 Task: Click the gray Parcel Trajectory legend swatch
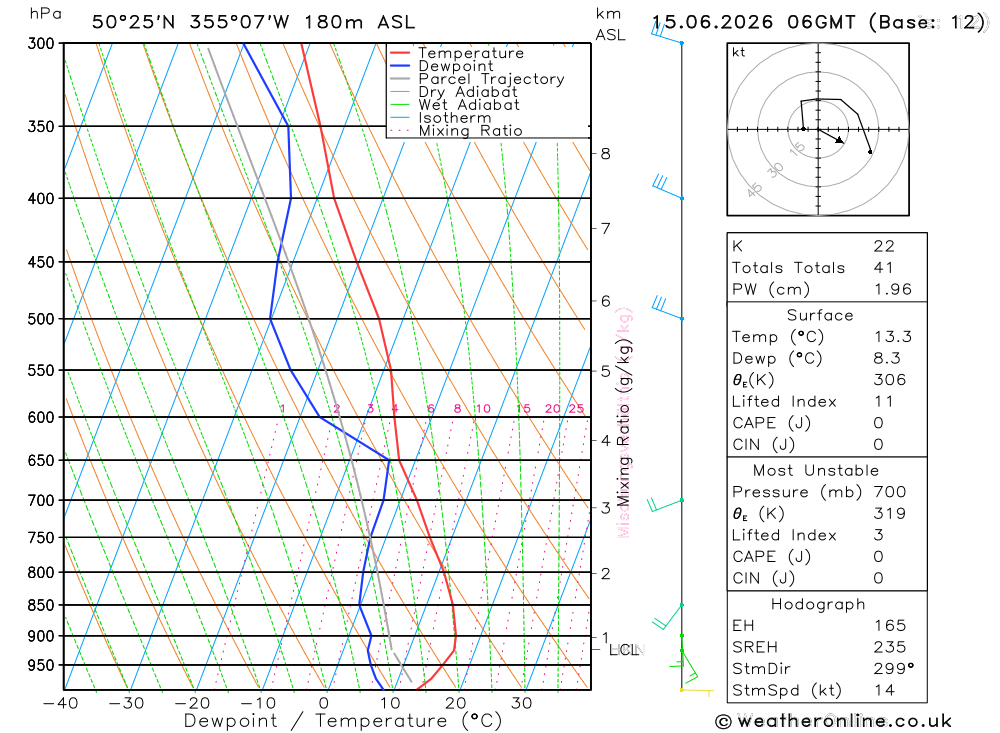coord(399,79)
